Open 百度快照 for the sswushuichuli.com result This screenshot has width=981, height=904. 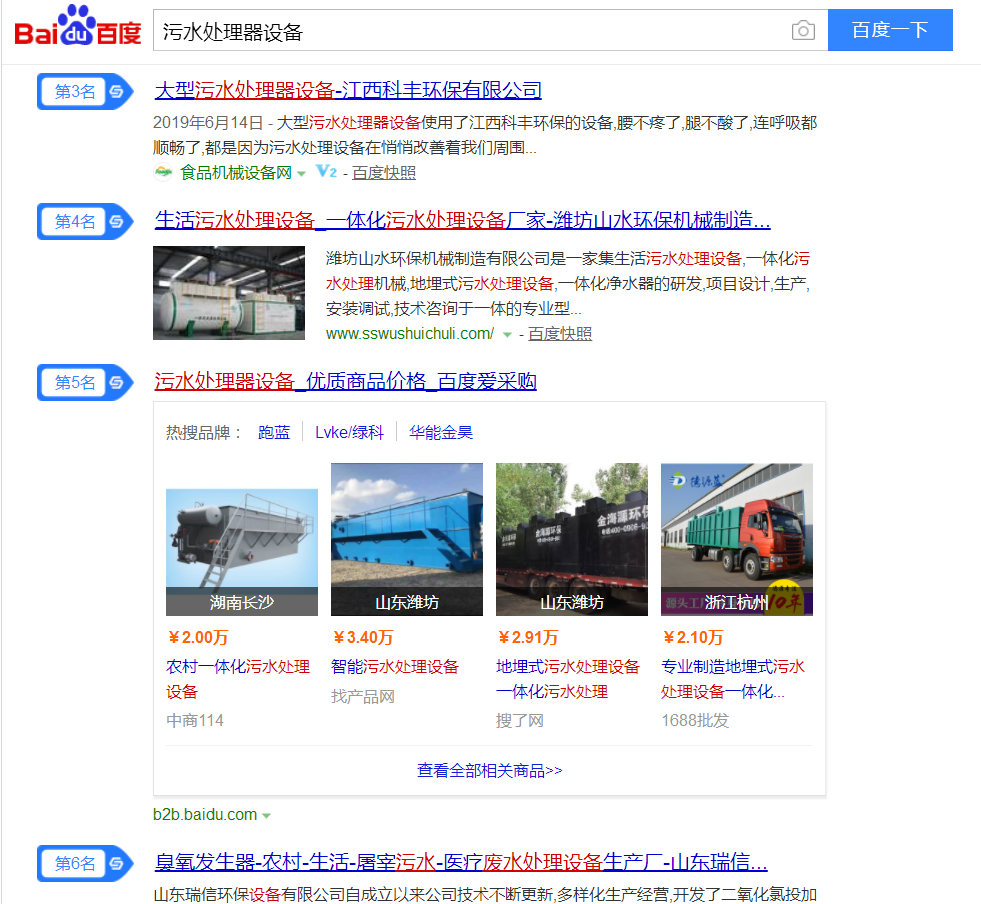pyautogui.click(x=560, y=334)
